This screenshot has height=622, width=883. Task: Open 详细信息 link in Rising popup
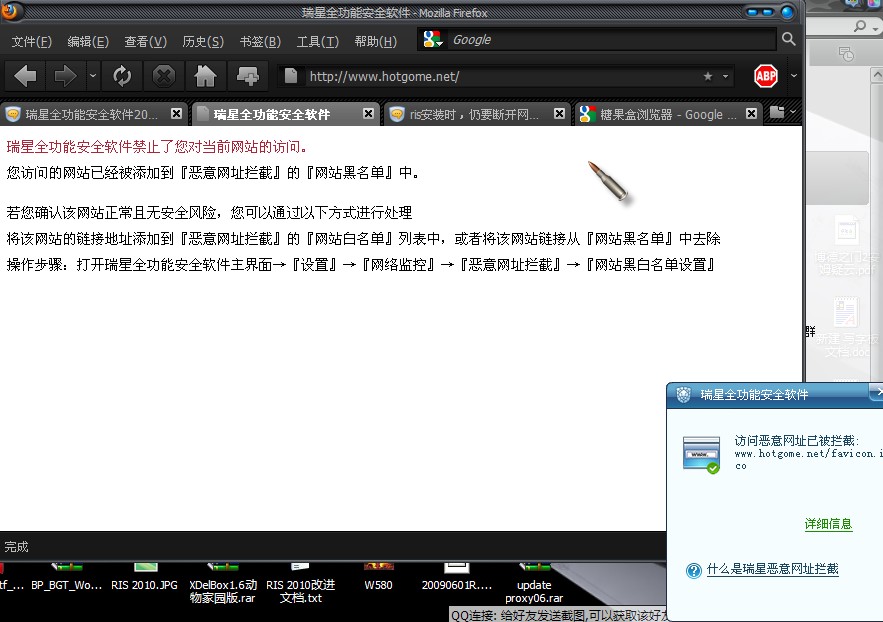click(x=828, y=524)
